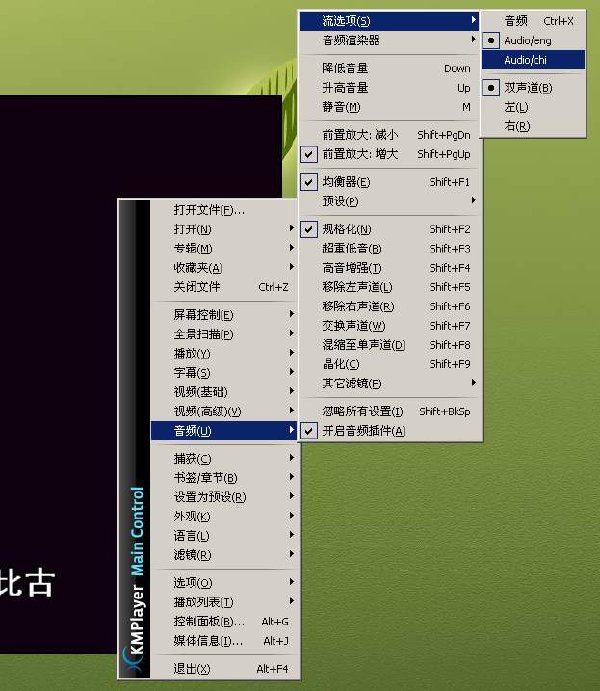Expand 外观(K) skins submenu
Viewport: 600px width, 691px height.
pos(225,516)
